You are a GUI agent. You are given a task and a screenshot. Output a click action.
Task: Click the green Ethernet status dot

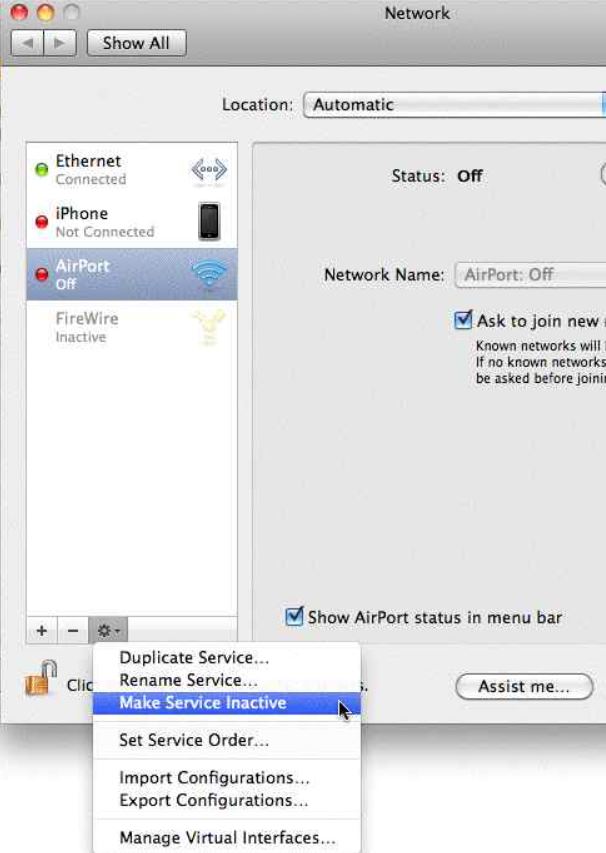click(41, 170)
